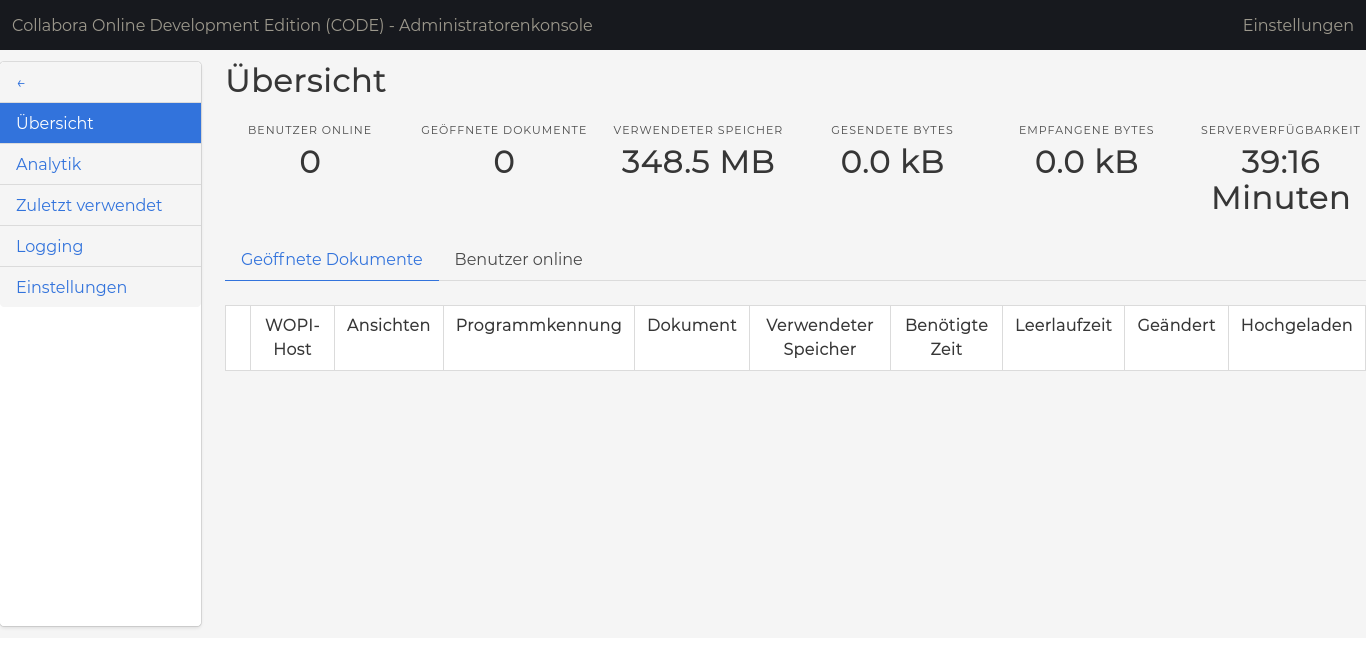
Task: Click the Ansichten column header
Action: [388, 326]
